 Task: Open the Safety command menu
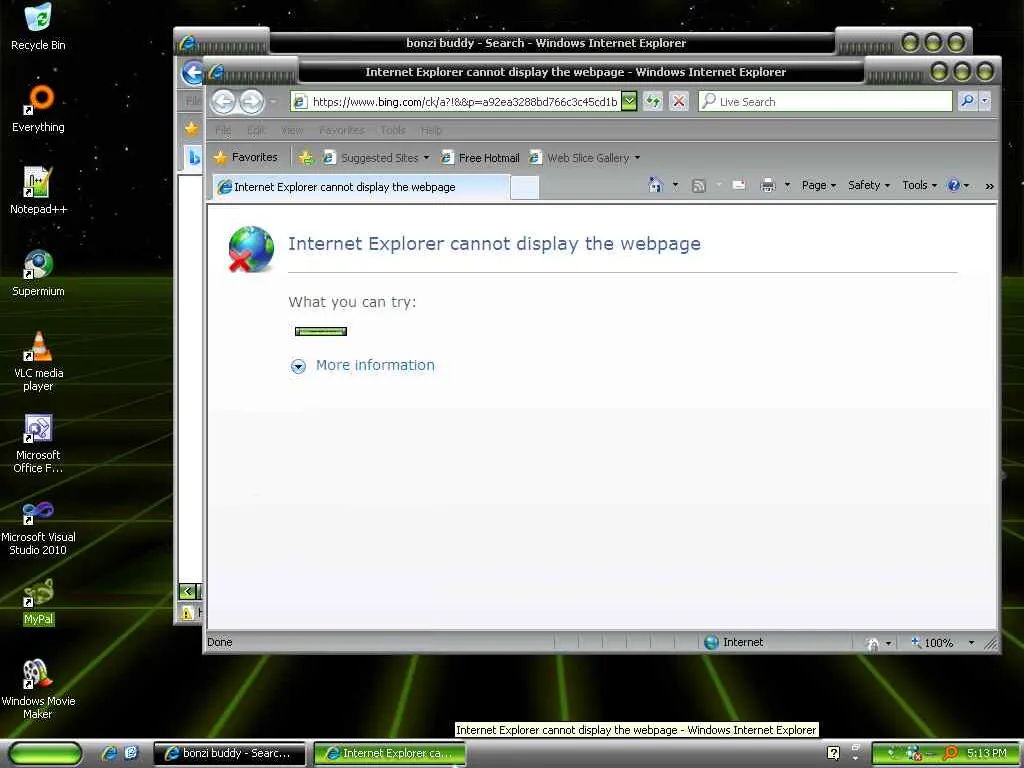[x=869, y=185]
